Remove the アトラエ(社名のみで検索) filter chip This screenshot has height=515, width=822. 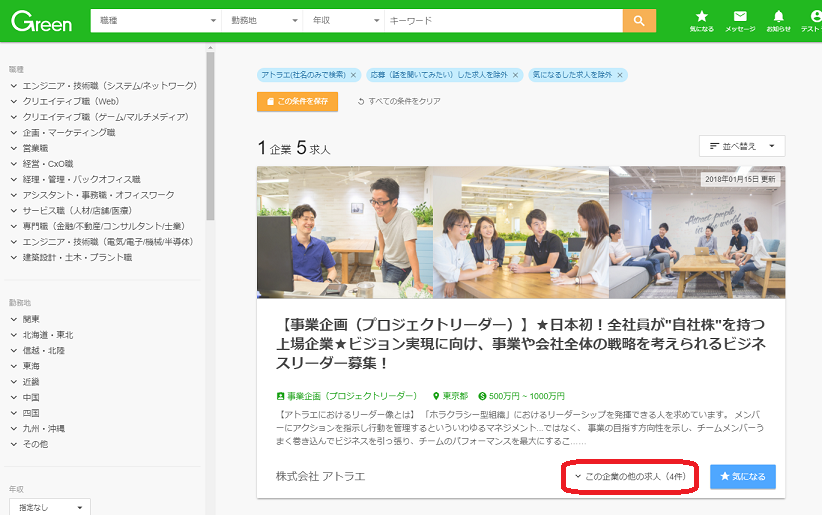(x=353, y=75)
